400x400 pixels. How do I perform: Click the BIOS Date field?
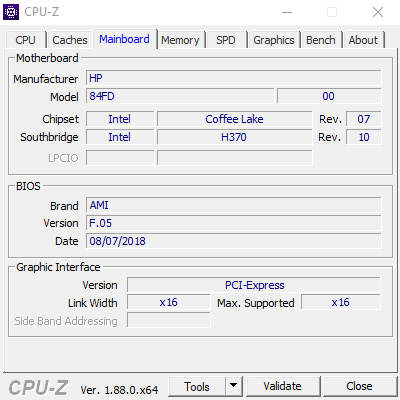(x=233, y=241)
